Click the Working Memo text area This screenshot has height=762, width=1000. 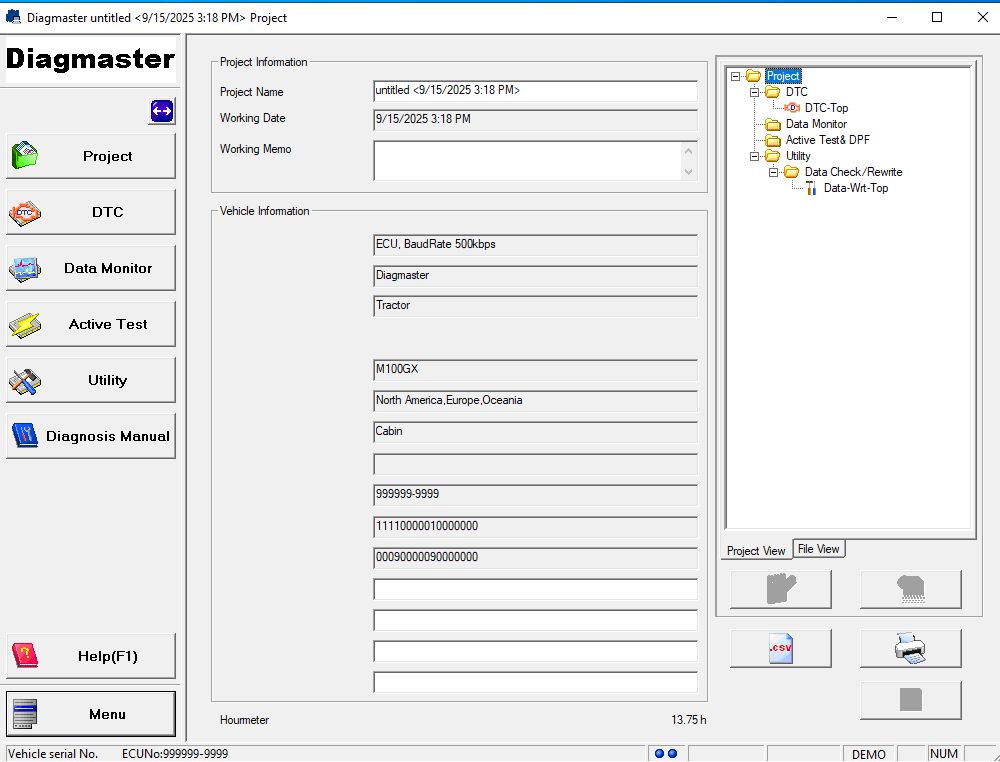pyautogui.click(x=527, y=161)
